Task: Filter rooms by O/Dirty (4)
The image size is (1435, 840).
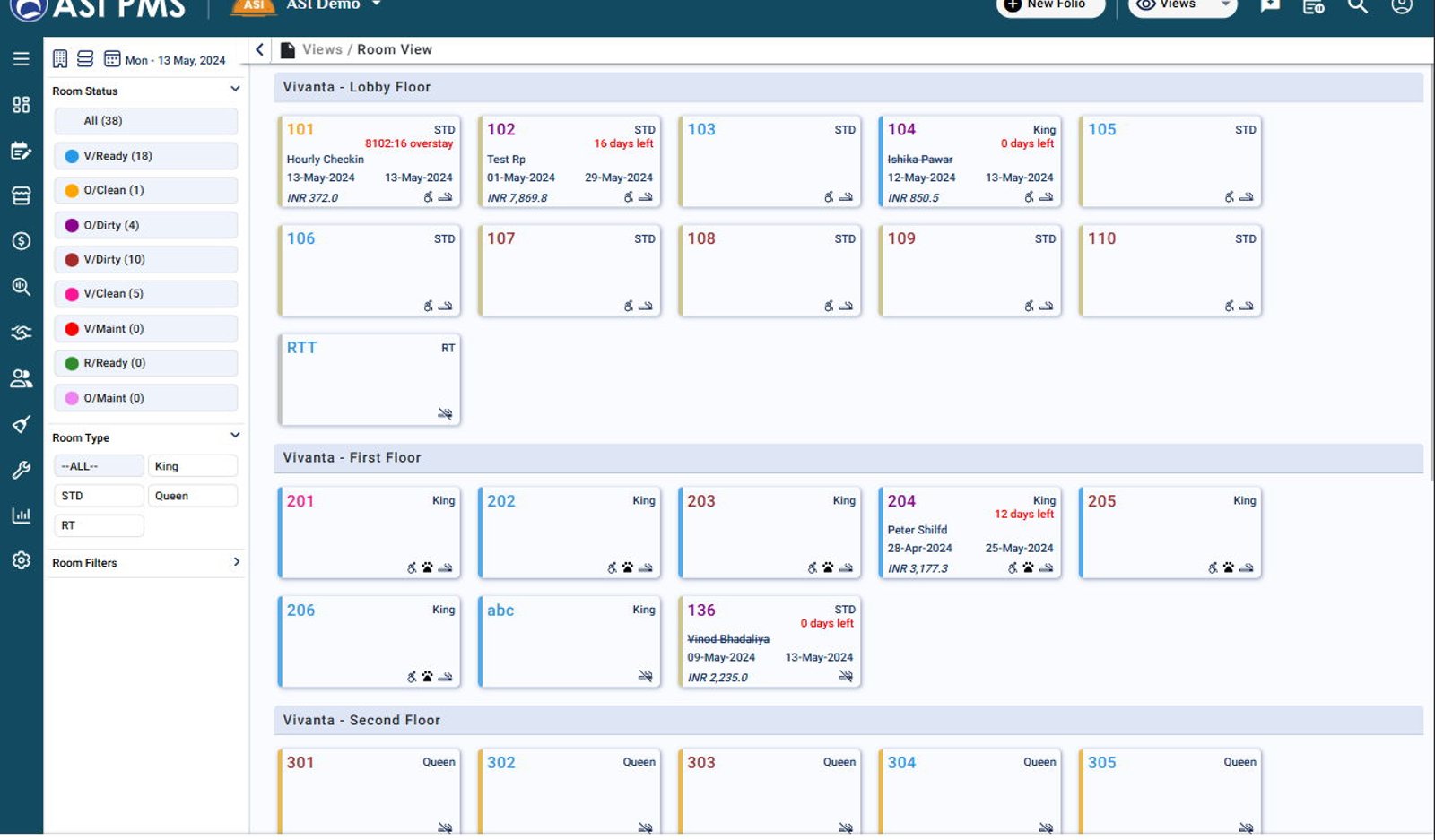Action: 146,225
